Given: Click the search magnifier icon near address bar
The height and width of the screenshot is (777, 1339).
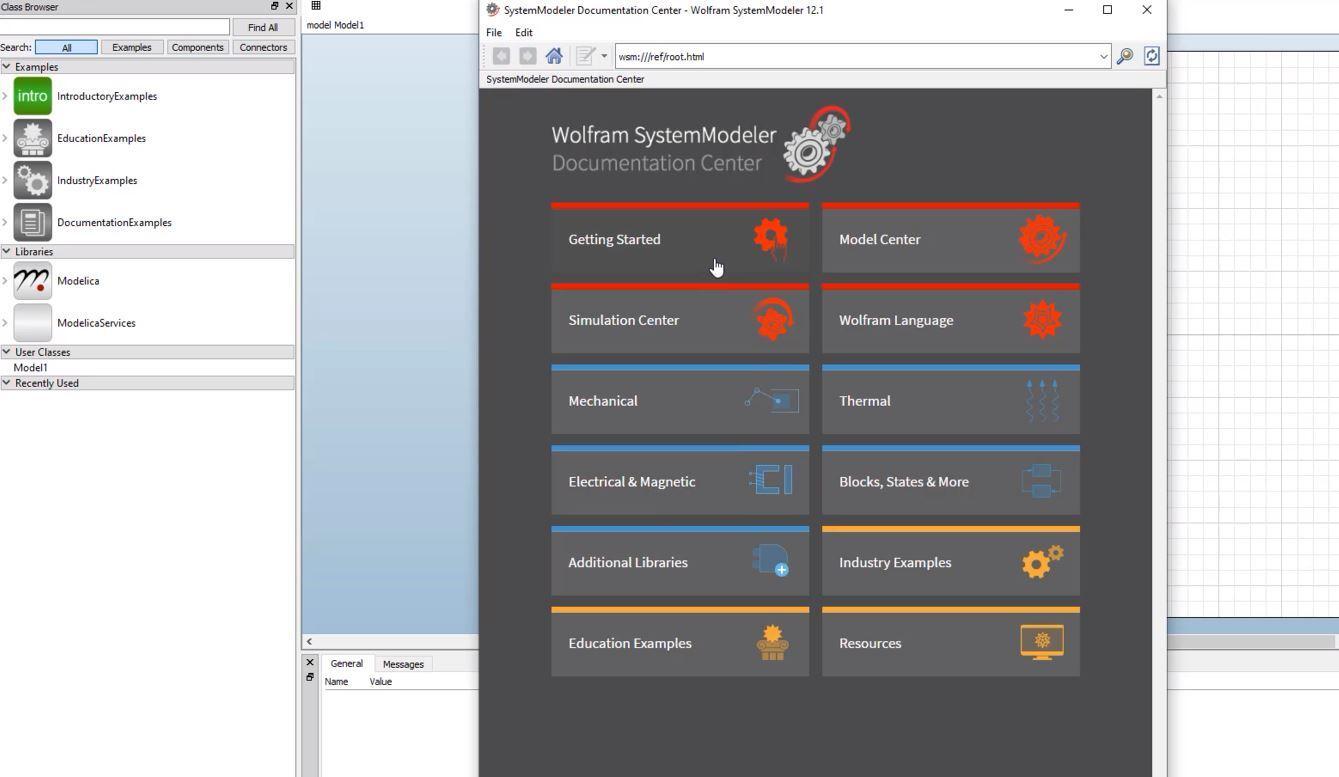Looking at the screenshot, I should (x=1124, y=56).
